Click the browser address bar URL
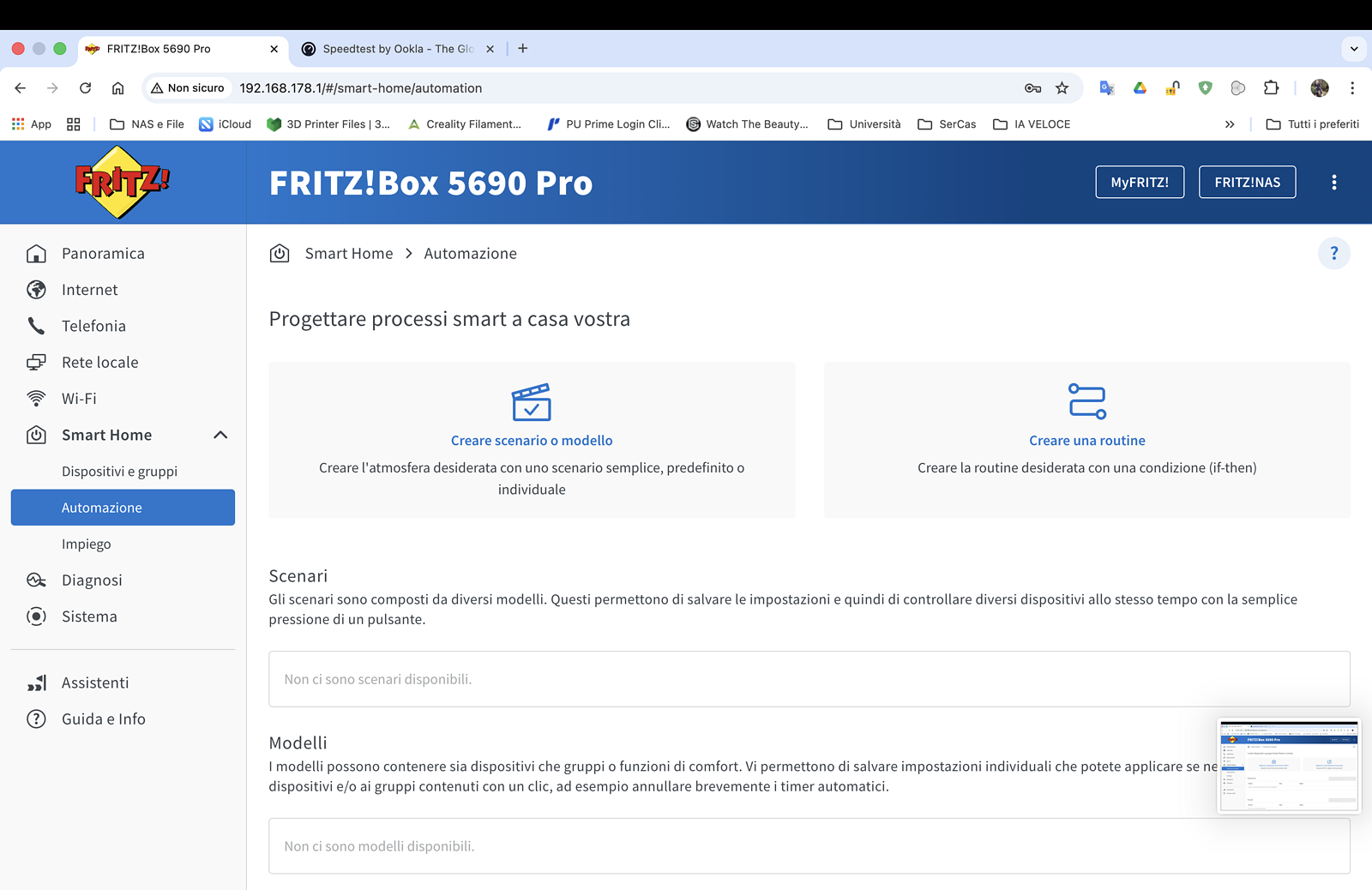The image size is (1372, 890). [361, 87]
